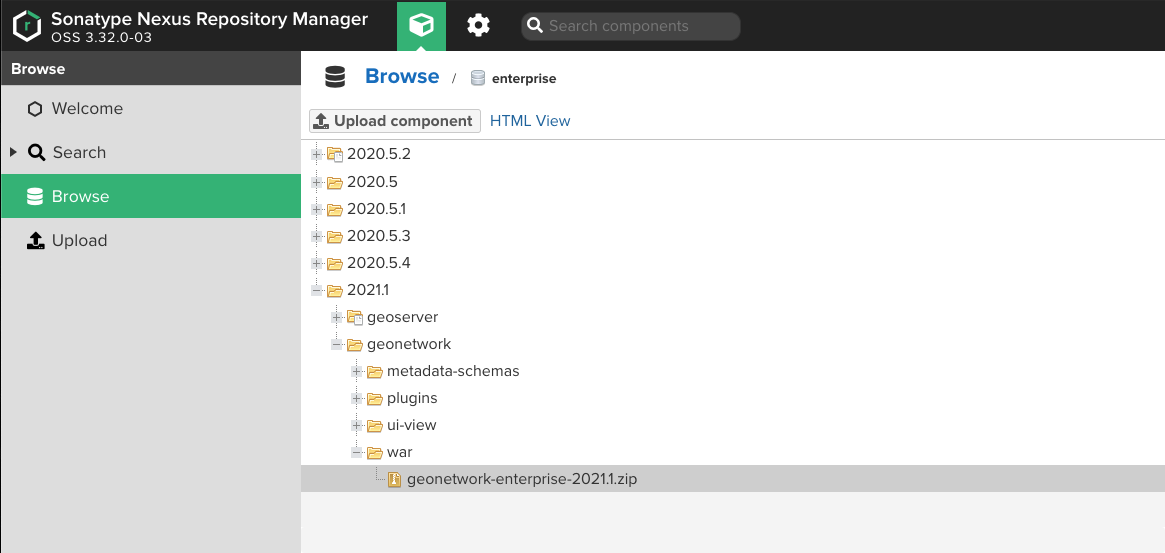The height and width of the screenshot is (553, 1165).
Task: Open the HTML View link
Action: pos(530,121)
